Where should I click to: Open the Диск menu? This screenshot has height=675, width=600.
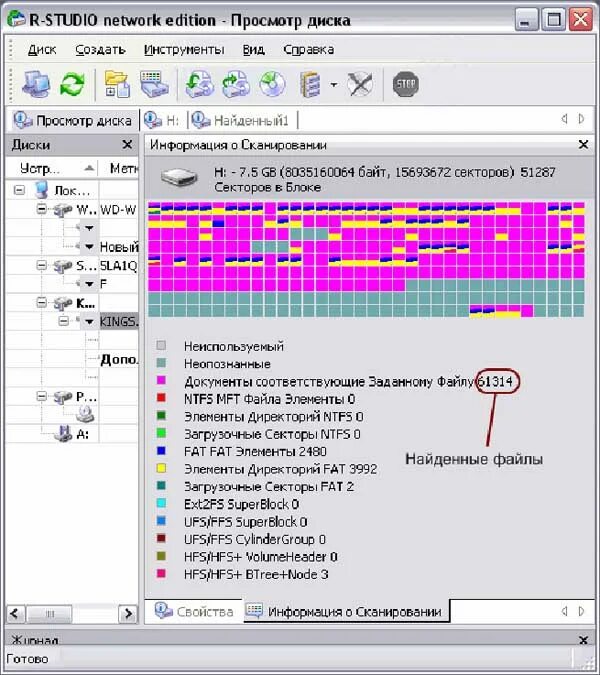tap(42, 50)
